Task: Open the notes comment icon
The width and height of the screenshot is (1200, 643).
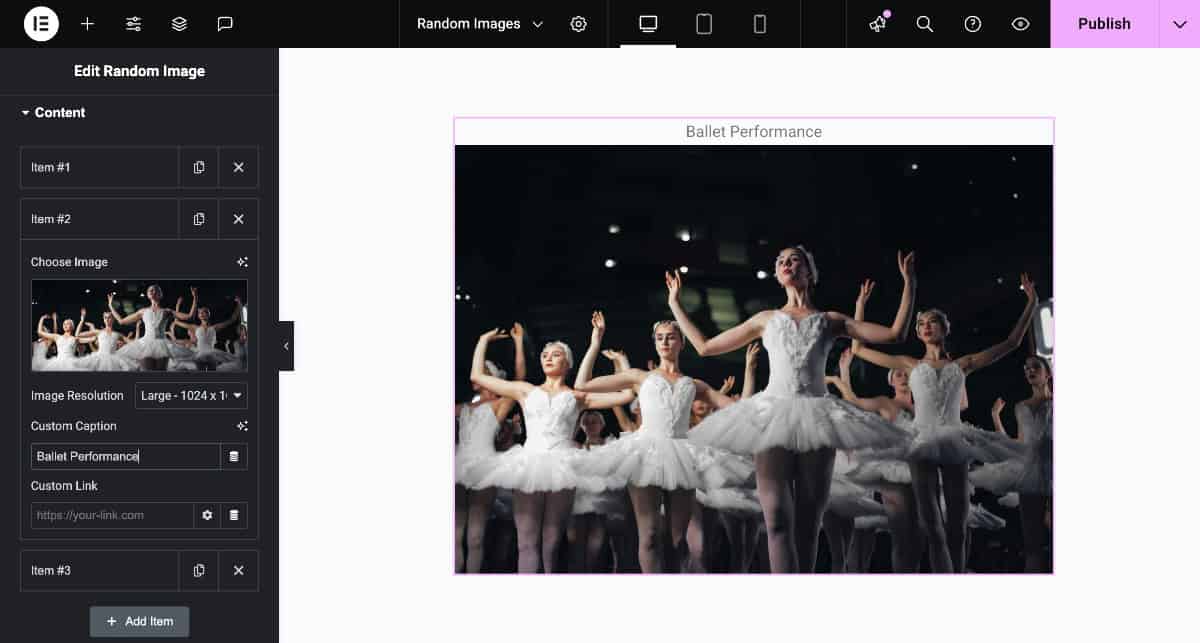Action: [x=225, y=24]
